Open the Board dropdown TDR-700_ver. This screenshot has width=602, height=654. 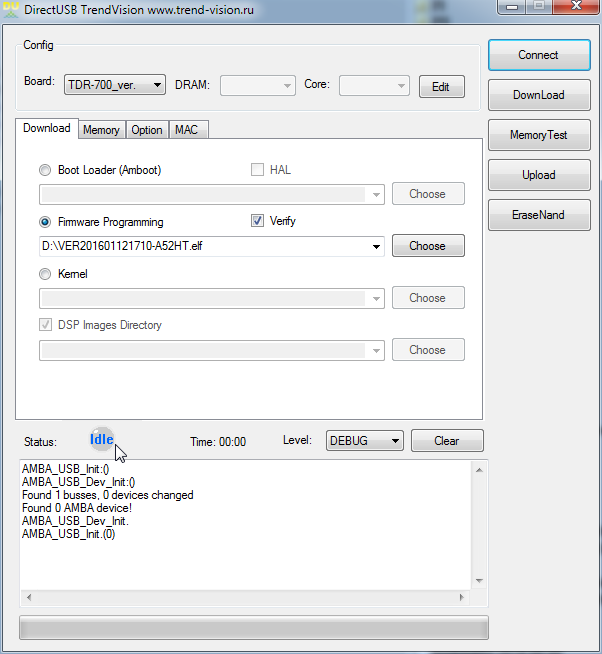coord(115,86)
